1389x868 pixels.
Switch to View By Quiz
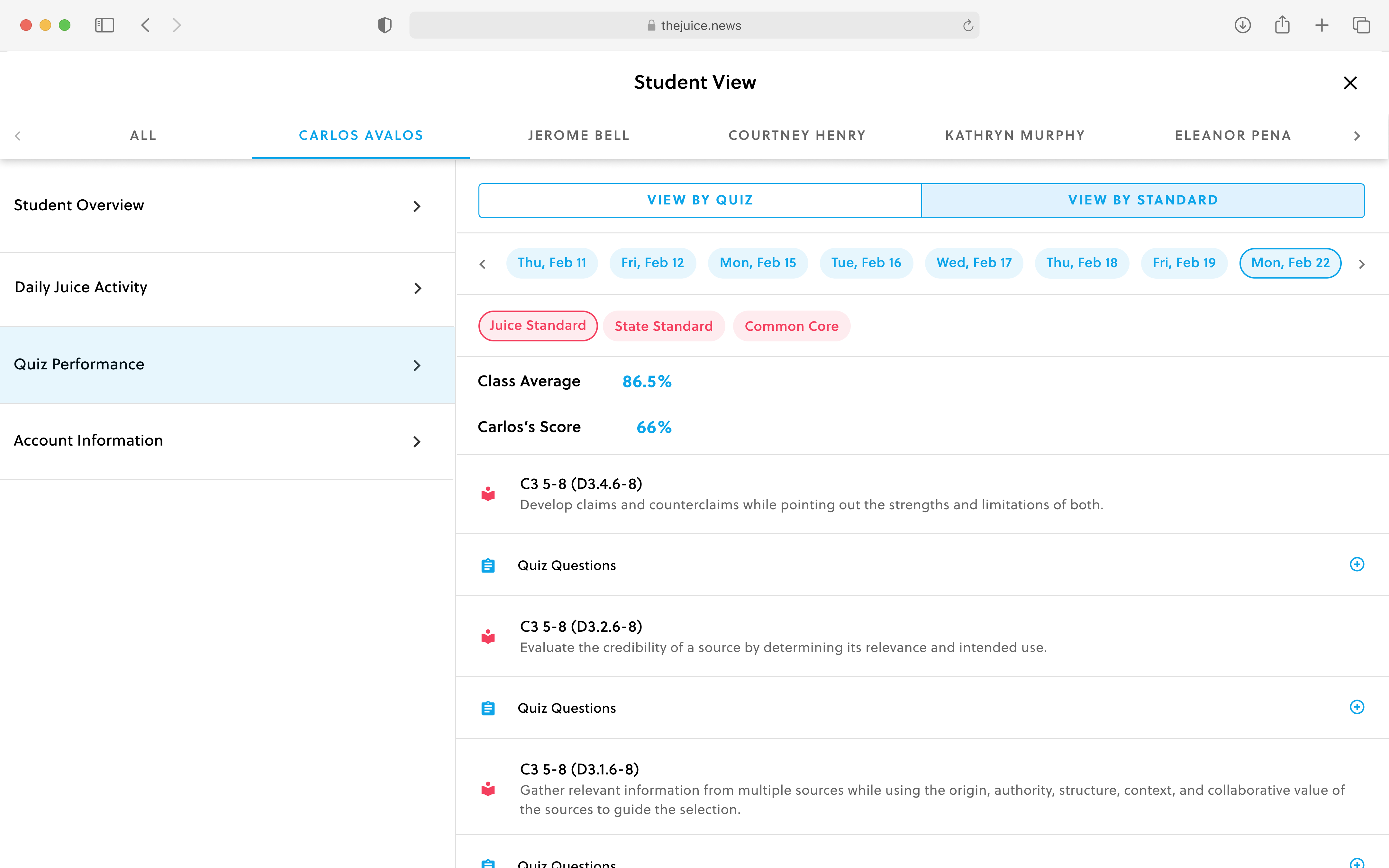[700, 200]
